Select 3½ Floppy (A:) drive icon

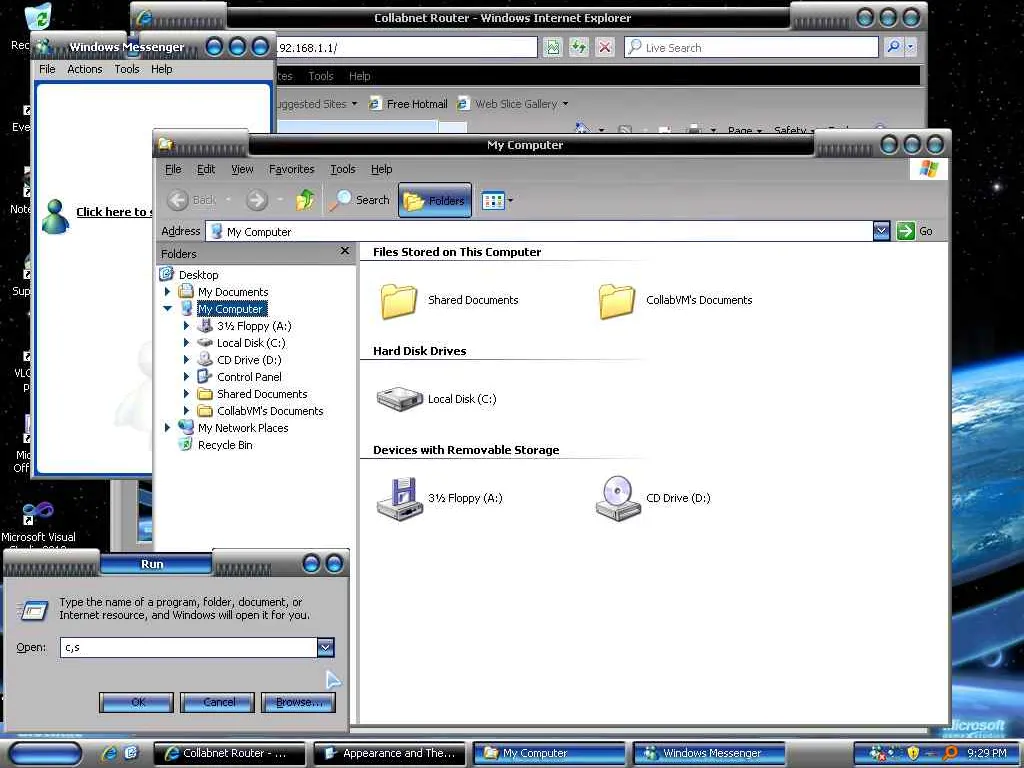tap(399, 499)
